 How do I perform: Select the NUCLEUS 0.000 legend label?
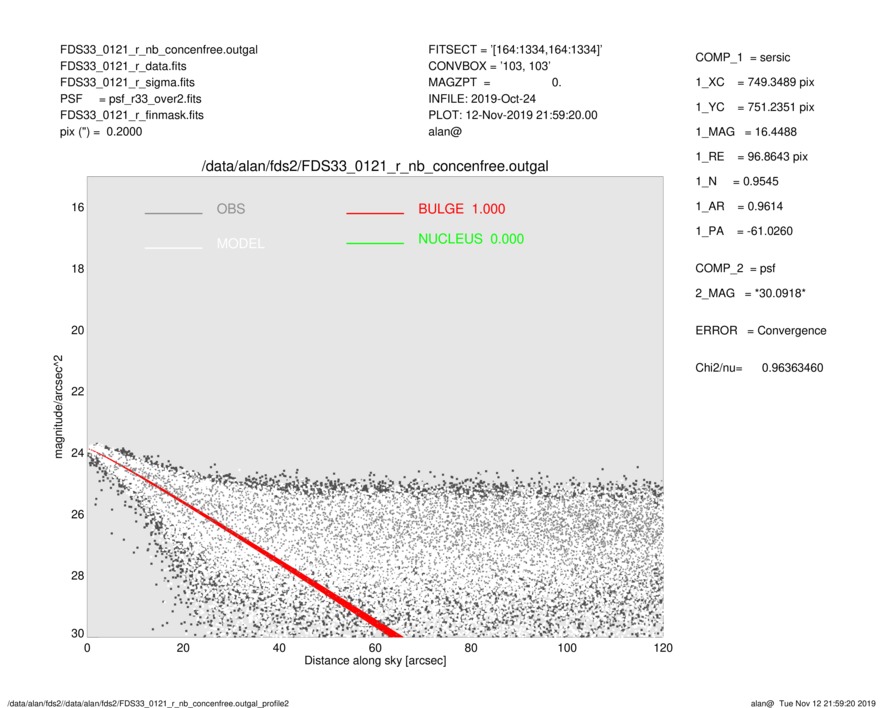coord(470,239)
